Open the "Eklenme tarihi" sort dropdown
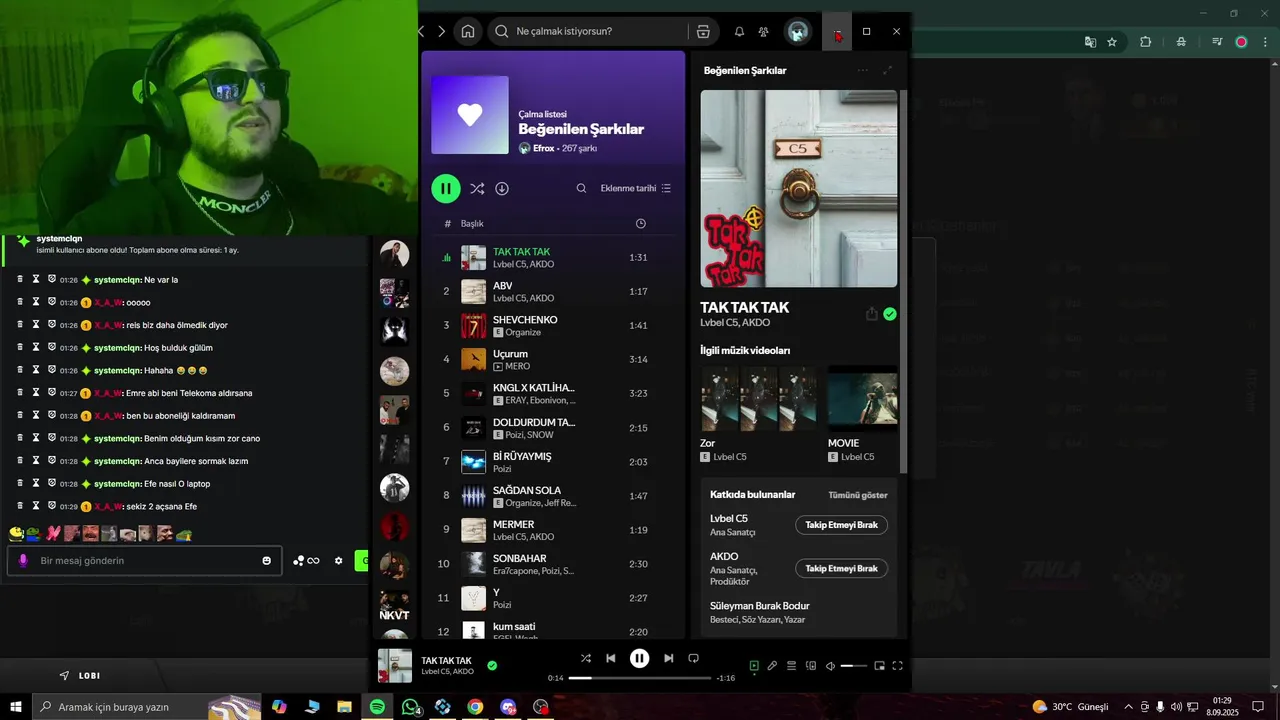 click(635, 188)
